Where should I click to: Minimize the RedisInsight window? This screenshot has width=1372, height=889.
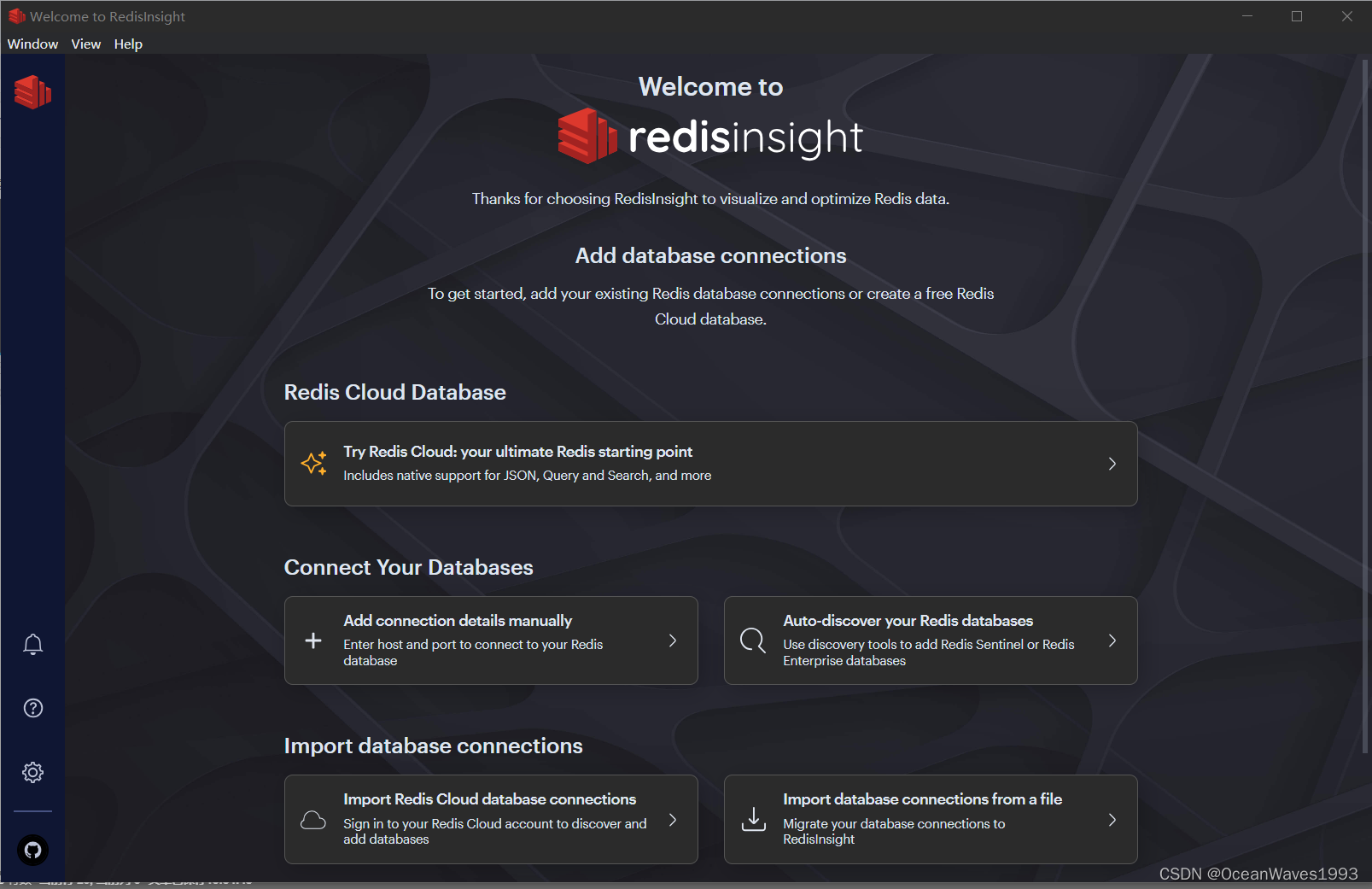click(1247, 16)
